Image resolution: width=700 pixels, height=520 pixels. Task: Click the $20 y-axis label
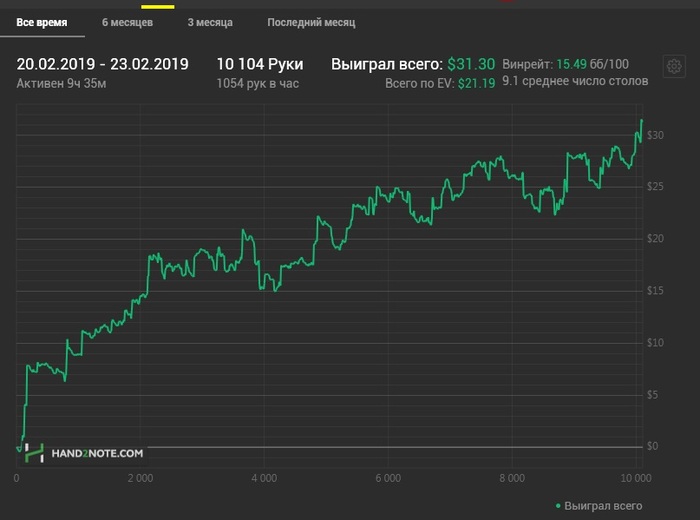[655, 239]
